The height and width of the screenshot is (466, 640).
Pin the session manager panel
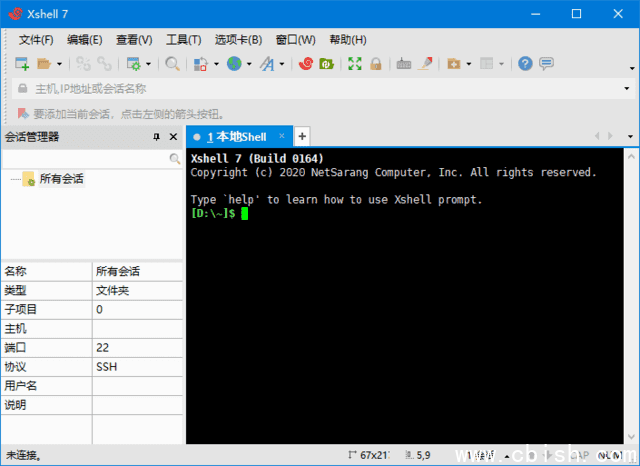[156, 137]
